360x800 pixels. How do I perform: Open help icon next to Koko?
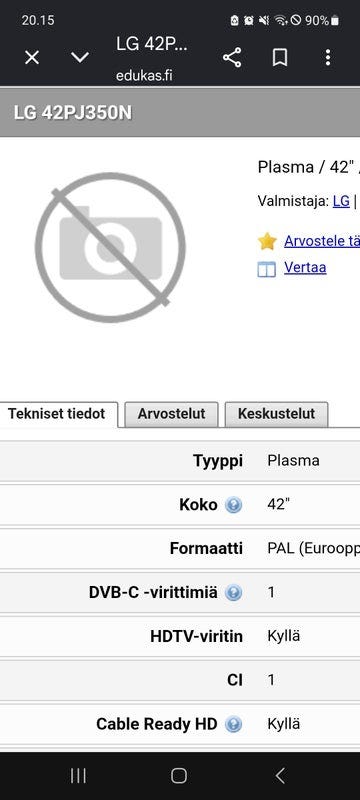click(x=233, y=505)
